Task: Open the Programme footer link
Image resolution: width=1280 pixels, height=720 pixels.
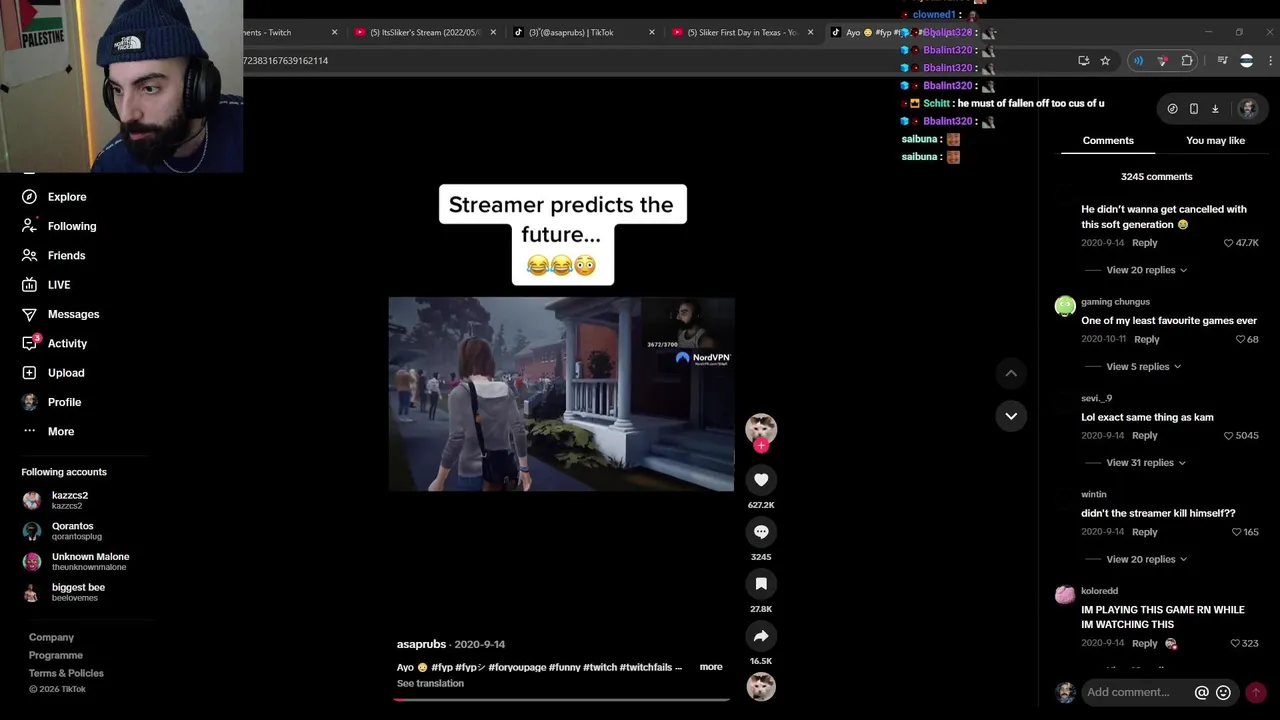Action: click(56, 656)
